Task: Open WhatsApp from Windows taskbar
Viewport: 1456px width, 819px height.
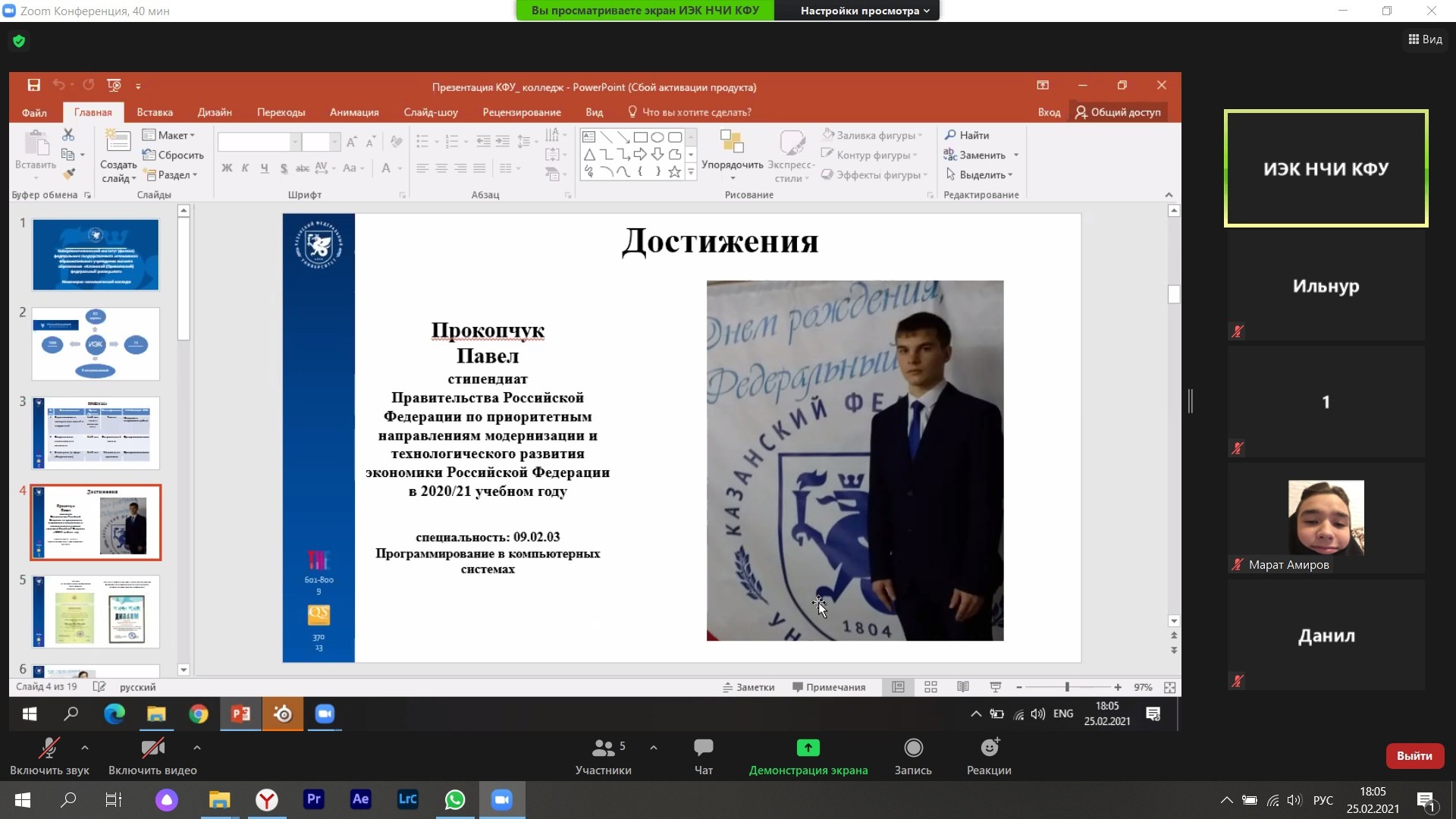Action: (455, 799)
